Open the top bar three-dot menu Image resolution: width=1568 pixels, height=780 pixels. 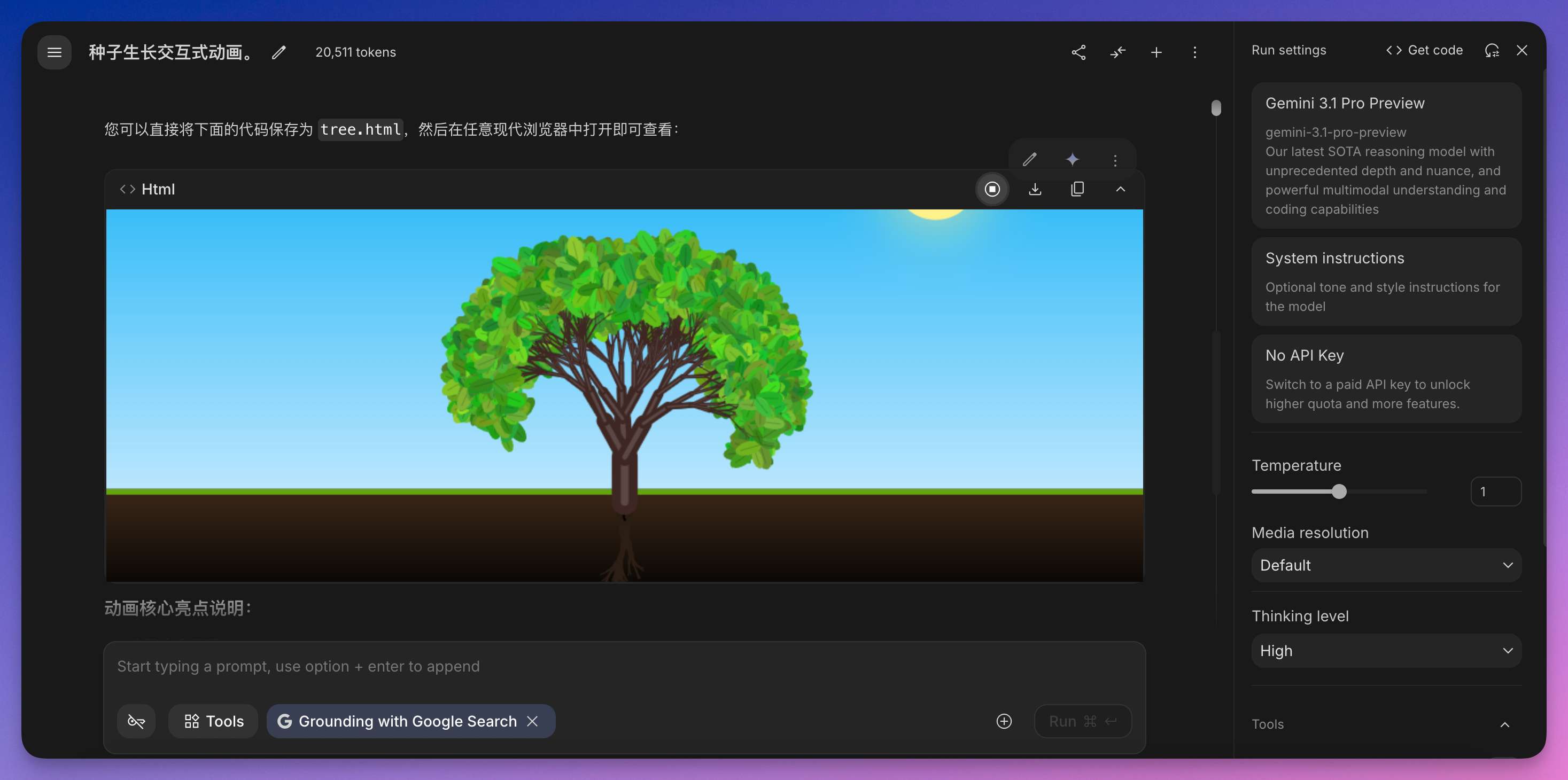pyautogui.click(x=1194, y=52)
